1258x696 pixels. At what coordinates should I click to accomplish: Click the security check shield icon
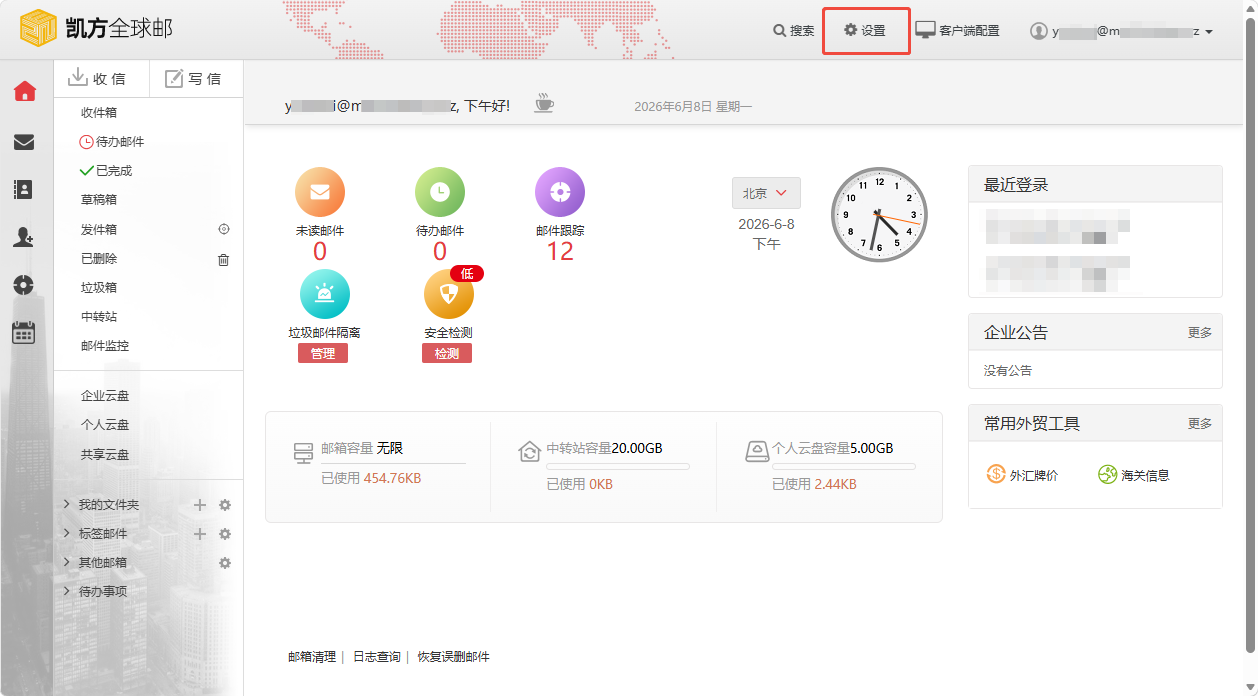pyautogui.click(x=449, y=295)
